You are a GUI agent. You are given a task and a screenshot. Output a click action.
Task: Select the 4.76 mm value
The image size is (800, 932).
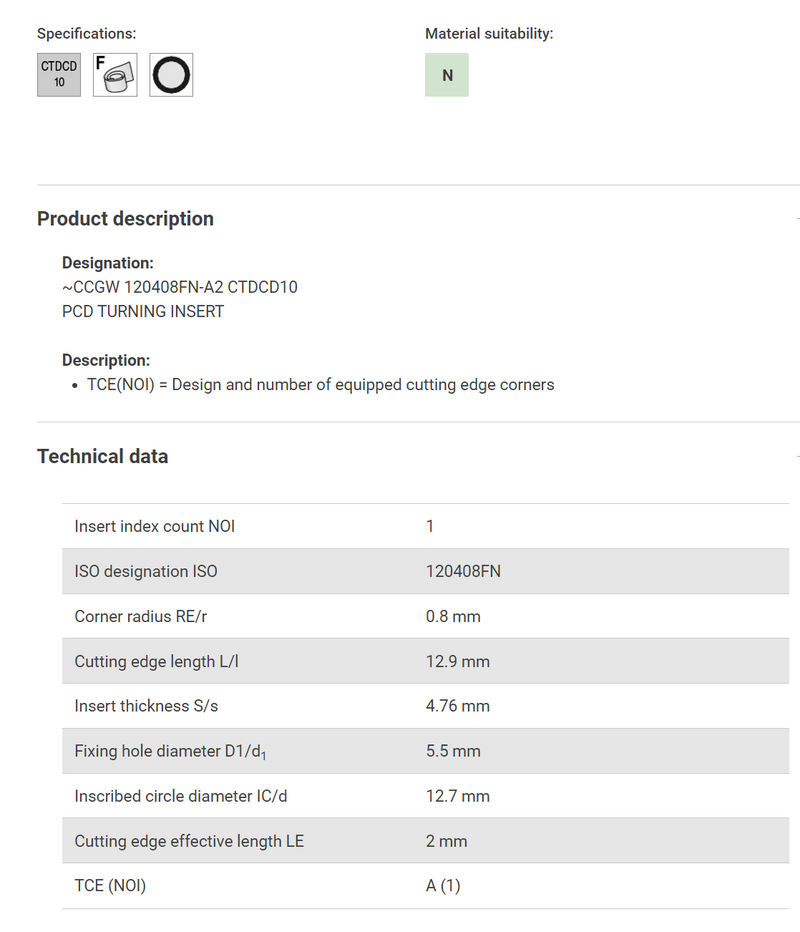pyautogui.click(x=458, y=706)
